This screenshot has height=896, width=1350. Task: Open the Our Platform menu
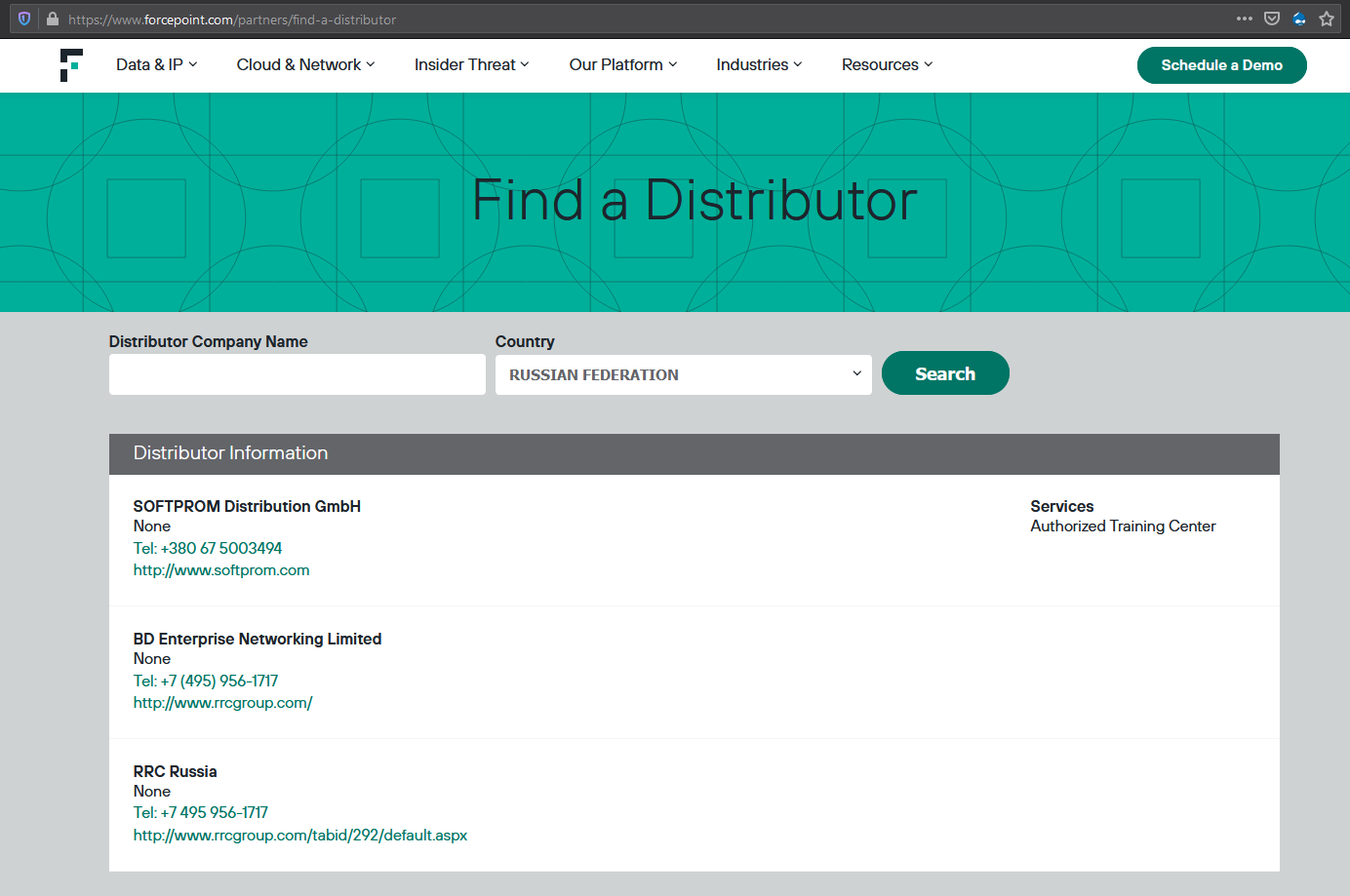pyautogui.click(x=622, y=64)
